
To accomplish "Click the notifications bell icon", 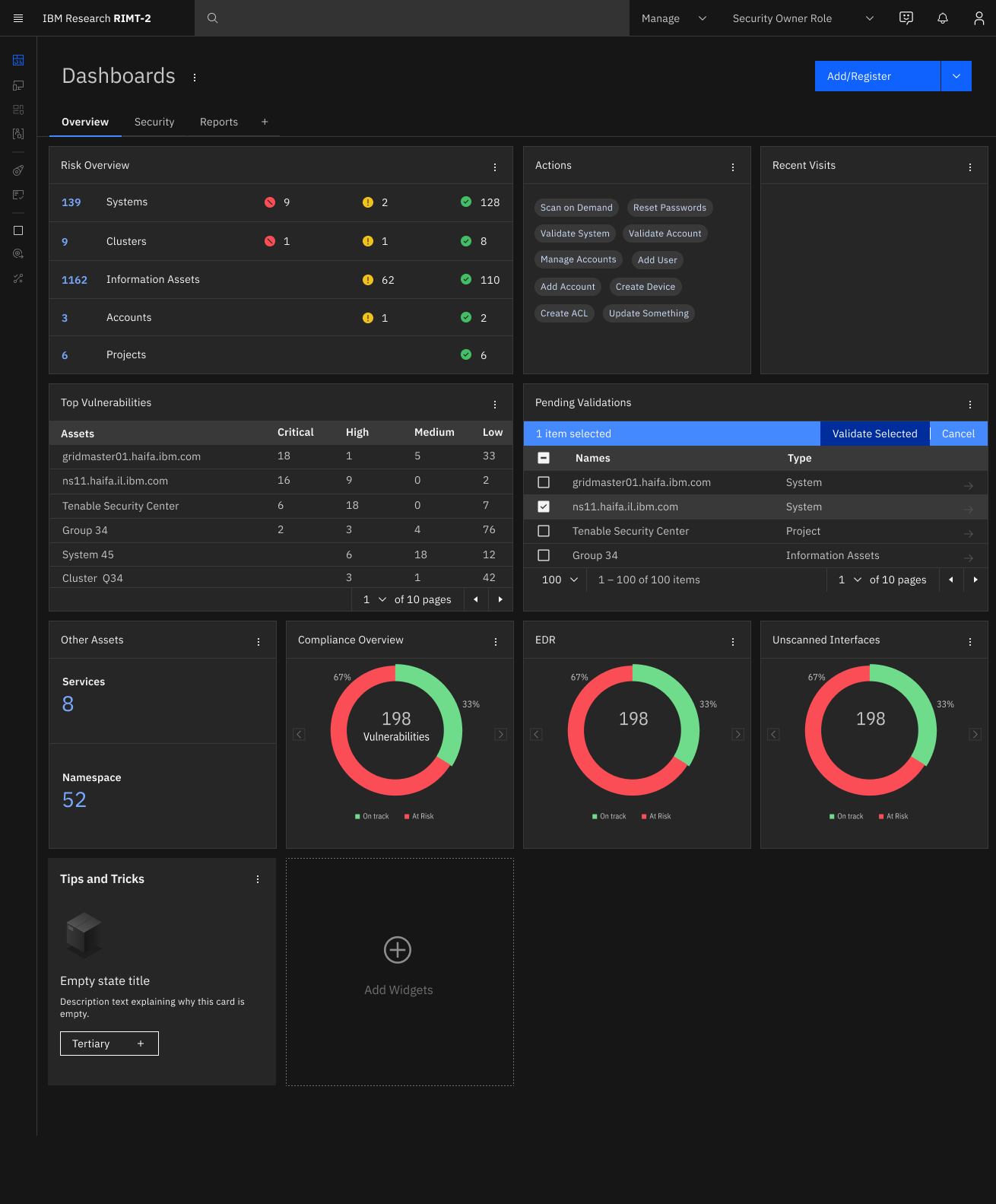I will tap(943, 18).
